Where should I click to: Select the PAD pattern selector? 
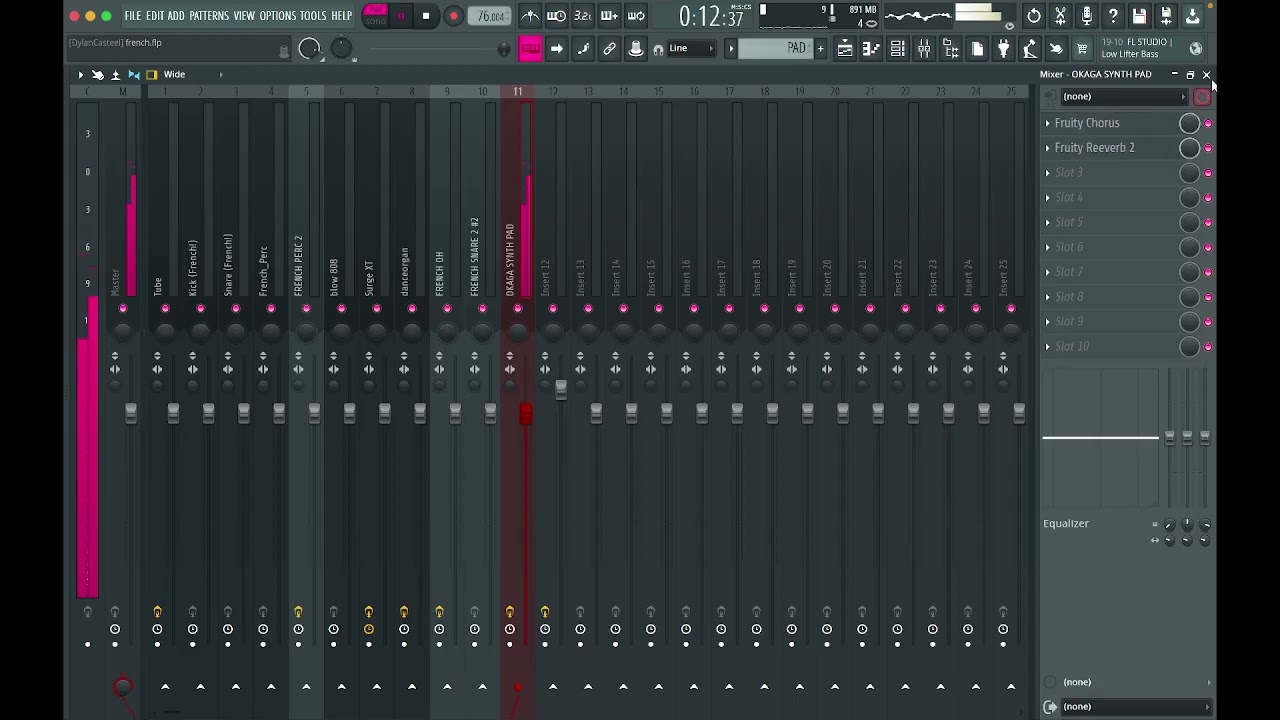[776, 48]
